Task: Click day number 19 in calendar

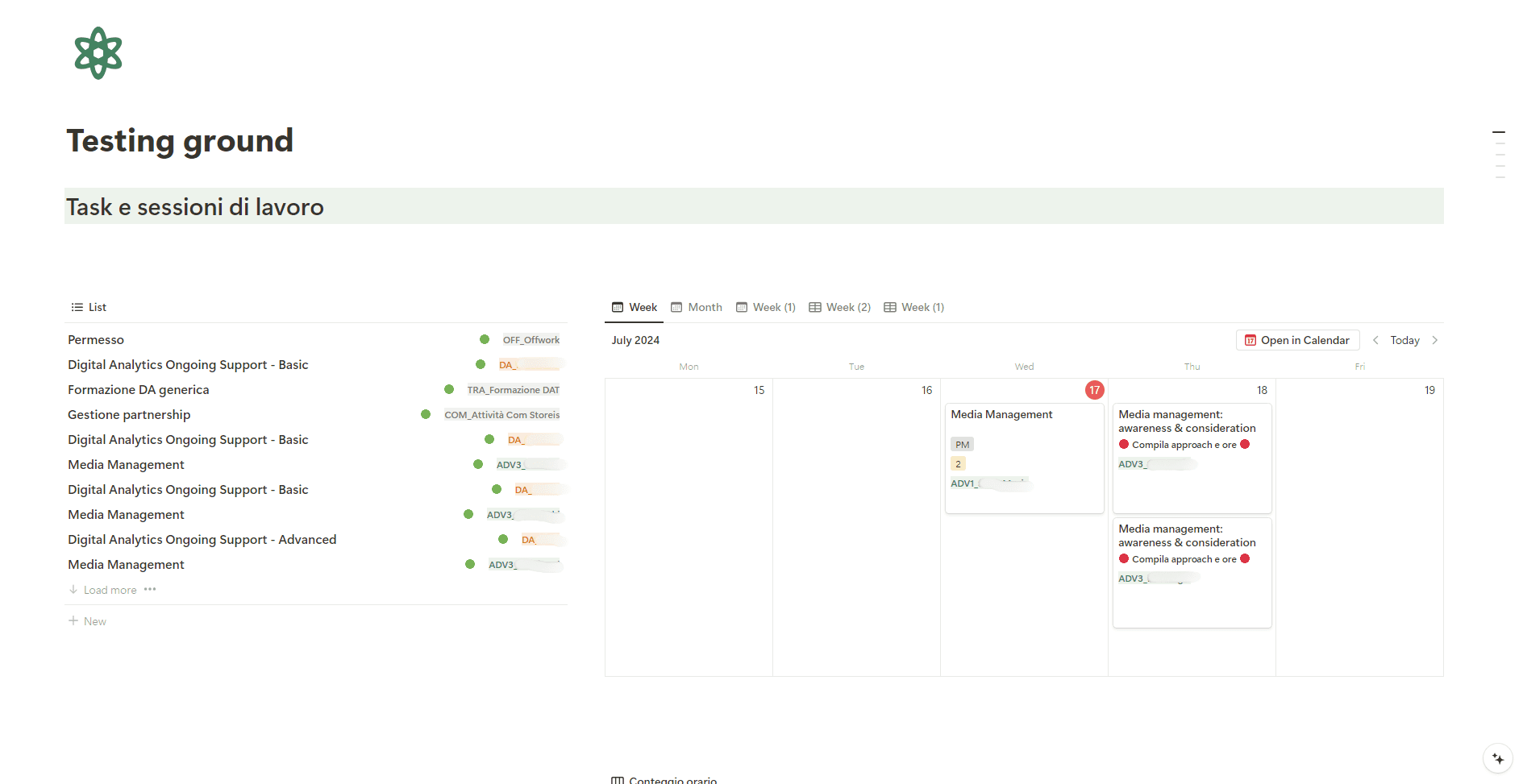Action: 1429,390
